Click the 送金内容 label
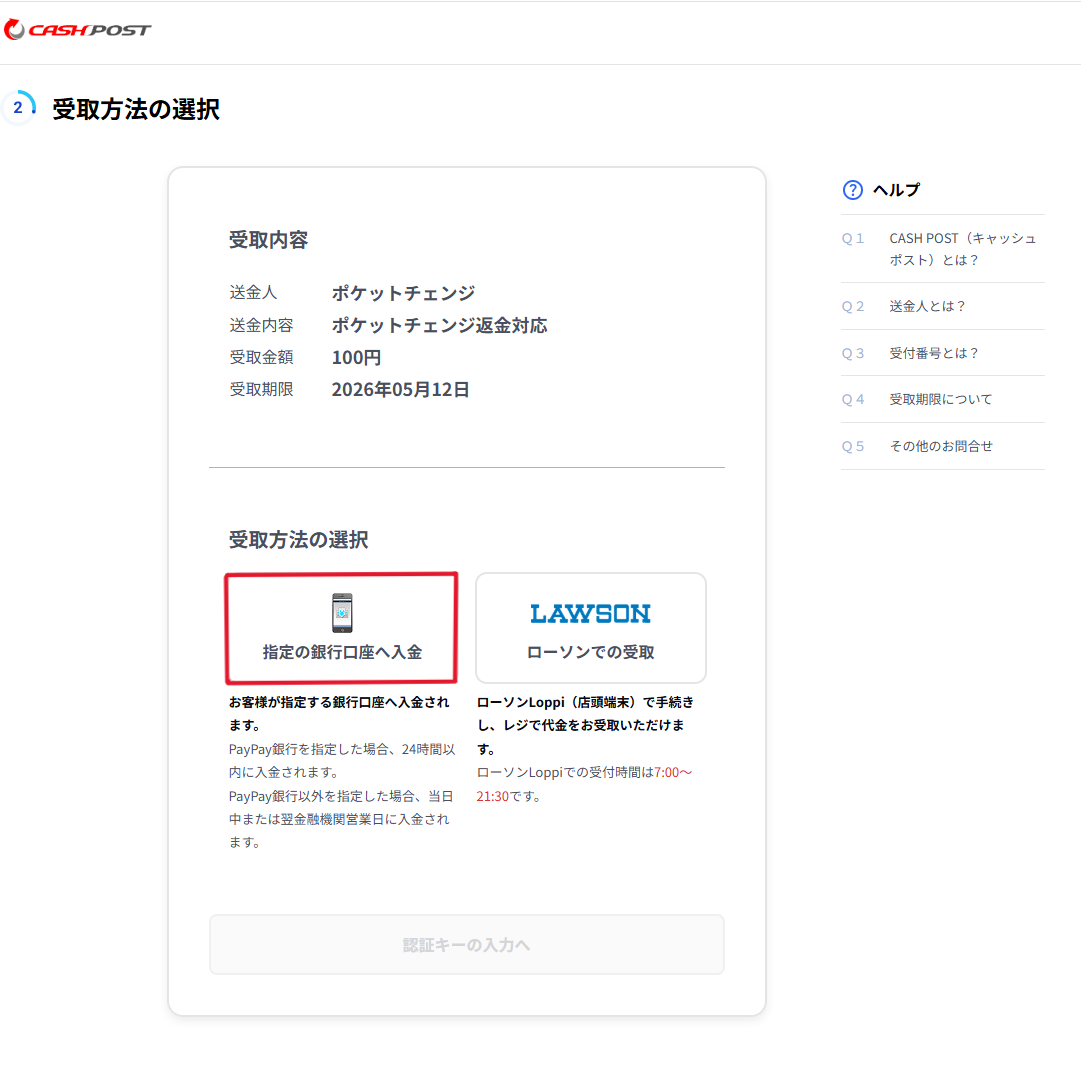The image size is (1081, 1067). (x=261, y=325)
